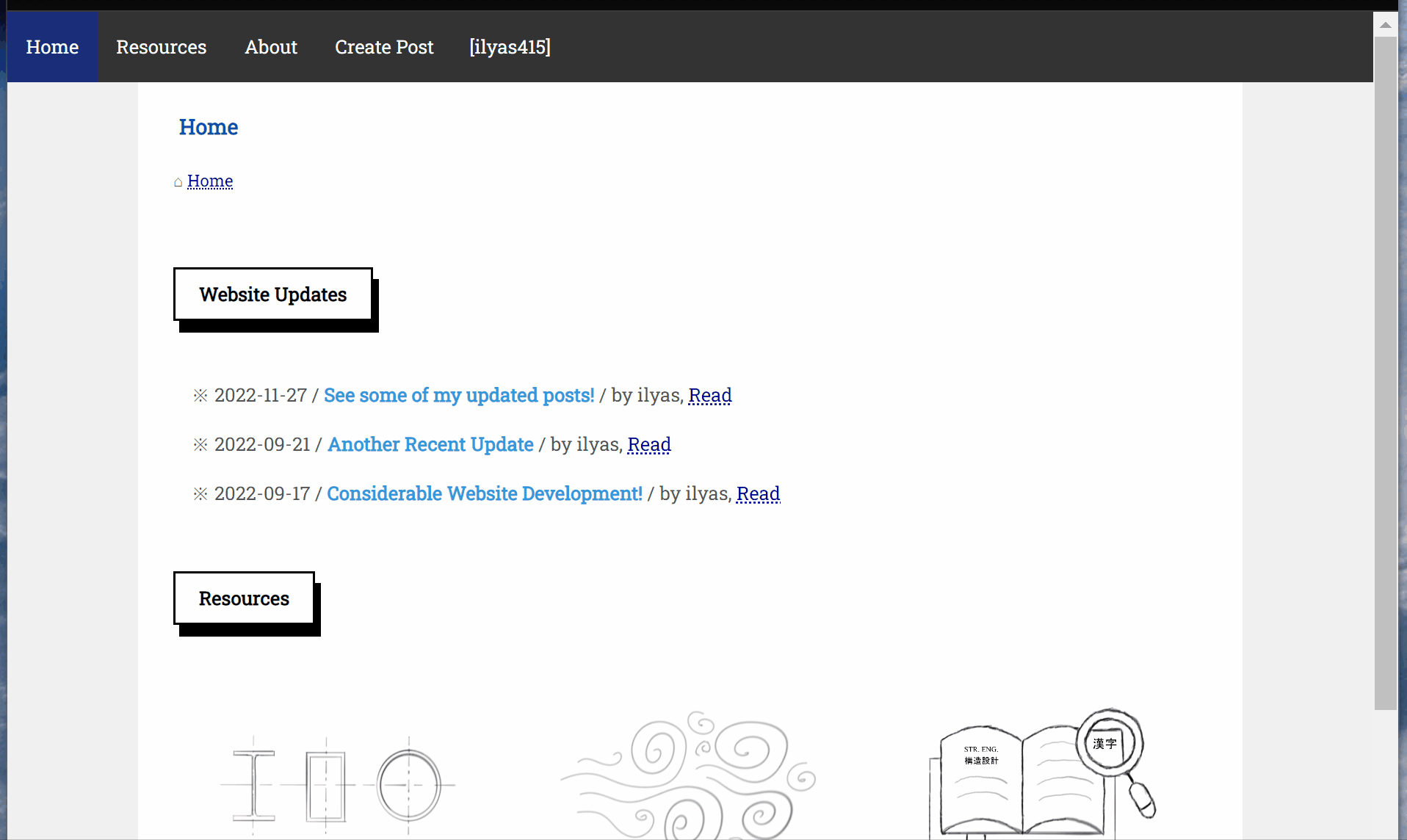Click the house icon beside breadcrumb
1407x840 pixels.
tap(178, 181)
